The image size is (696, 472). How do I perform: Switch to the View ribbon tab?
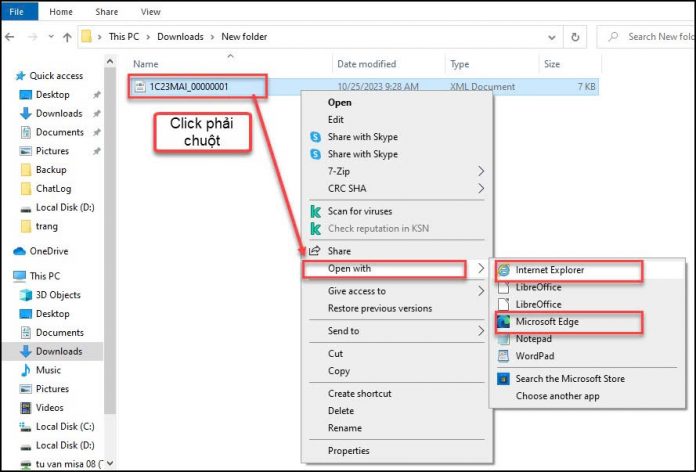tap(150, 12)
